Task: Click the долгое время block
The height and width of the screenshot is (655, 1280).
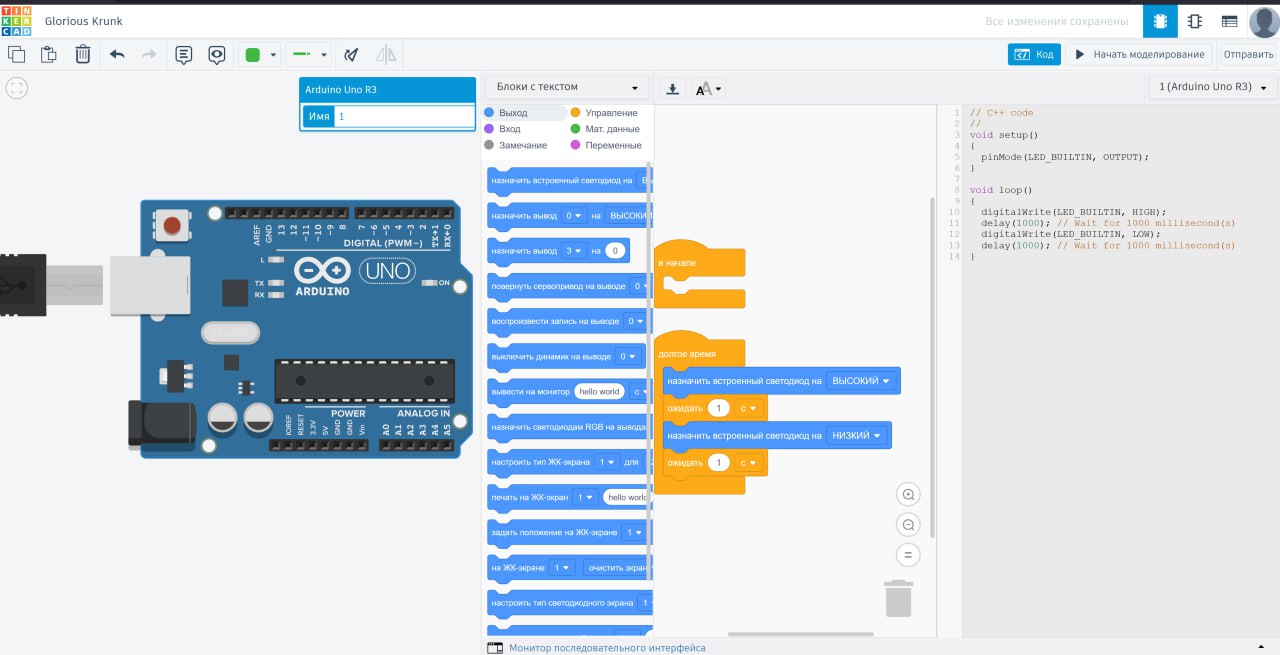Action: coord(699,352)
